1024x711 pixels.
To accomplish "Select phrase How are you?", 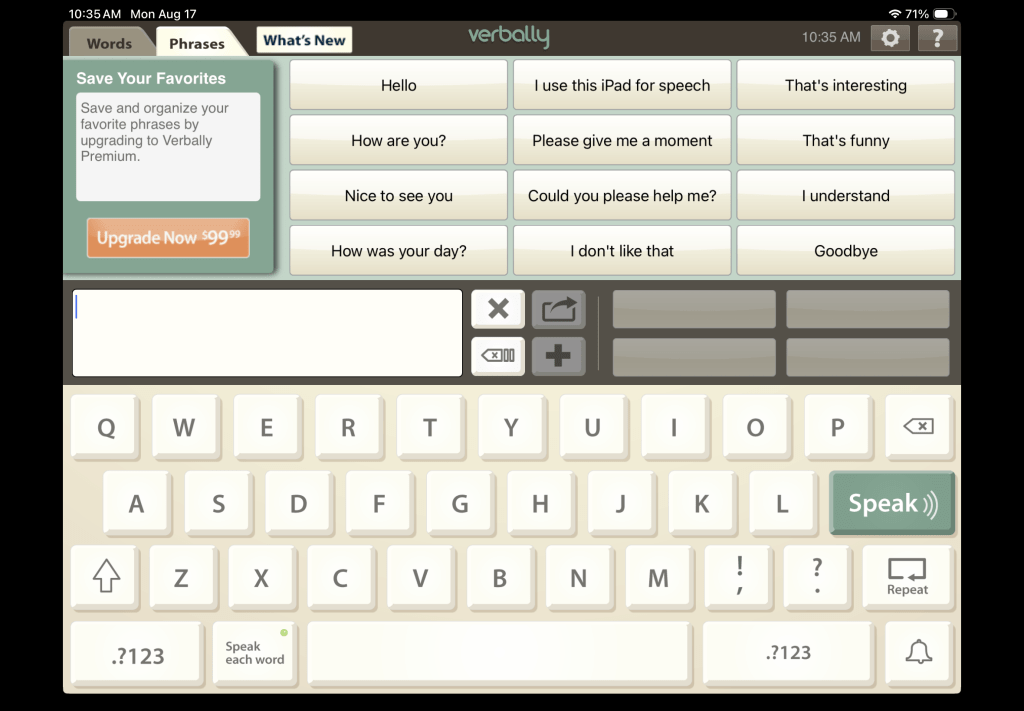I will click(398, 140).
